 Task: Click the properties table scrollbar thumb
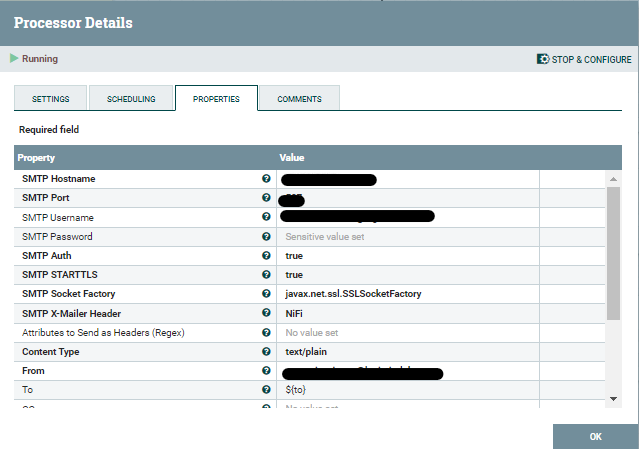[613, 253]
